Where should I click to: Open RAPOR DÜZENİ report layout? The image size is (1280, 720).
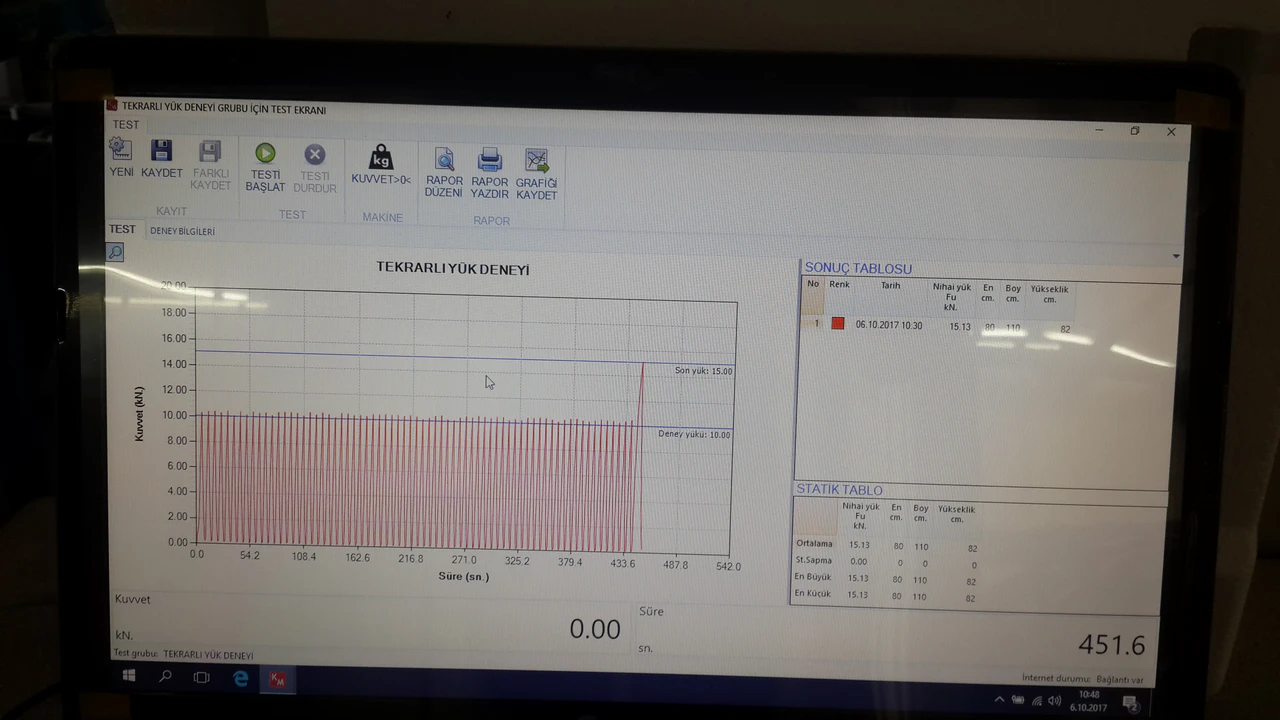(x=444, y=172)
